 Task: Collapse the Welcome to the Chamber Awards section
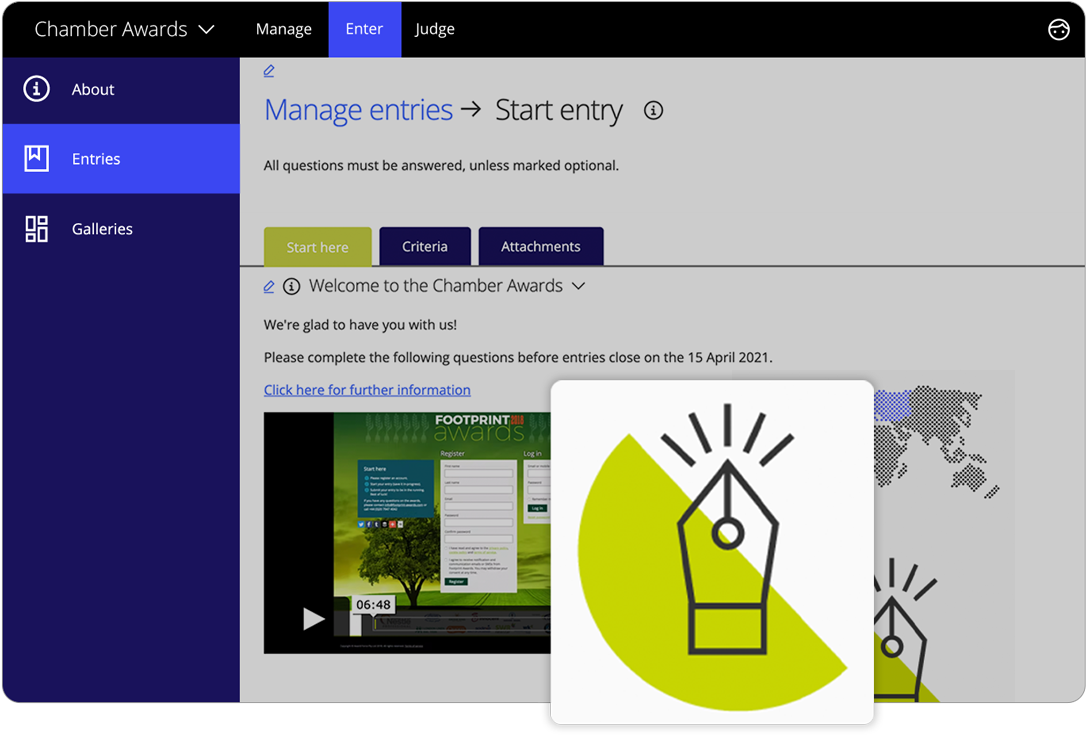pos(578,286)
